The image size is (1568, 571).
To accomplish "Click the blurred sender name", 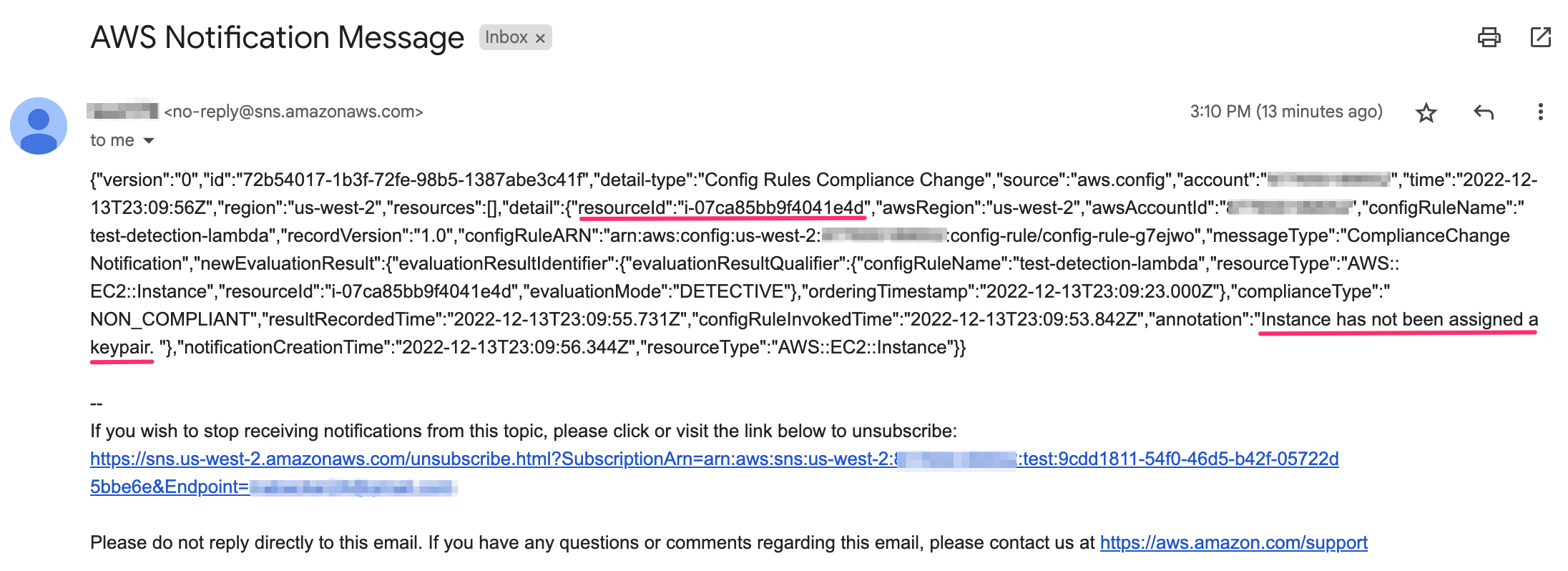I will [x=122, y=111].
